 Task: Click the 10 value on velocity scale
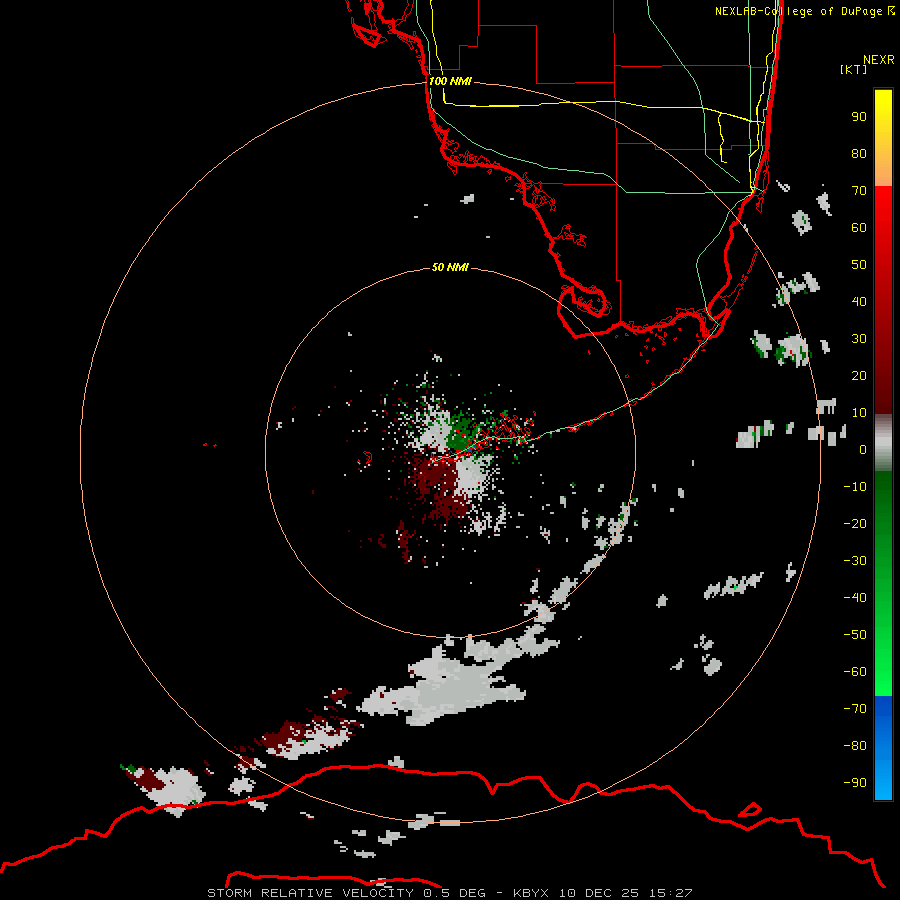pos(859,413)
